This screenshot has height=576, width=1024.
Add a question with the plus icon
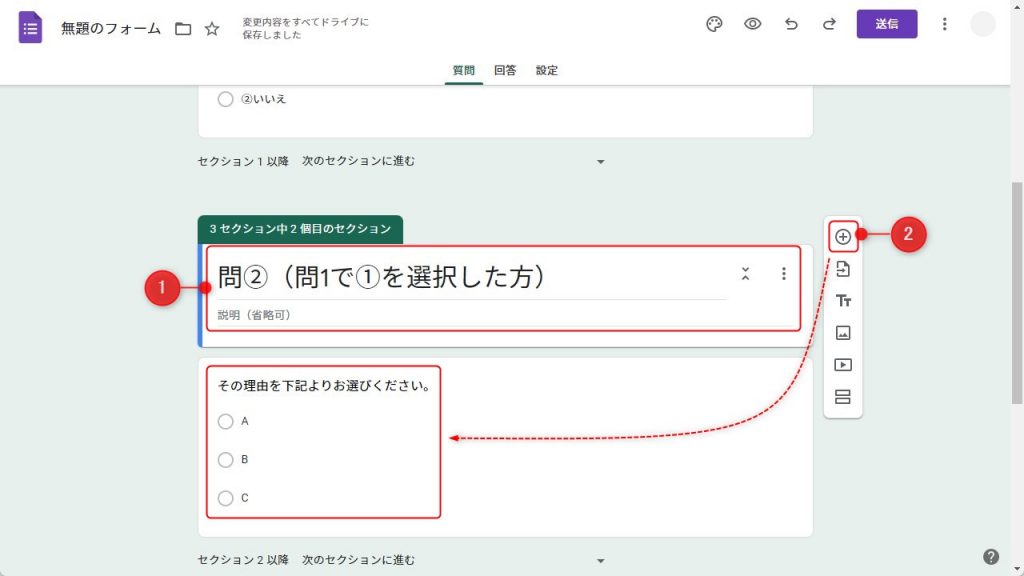(x=842, y=236)
